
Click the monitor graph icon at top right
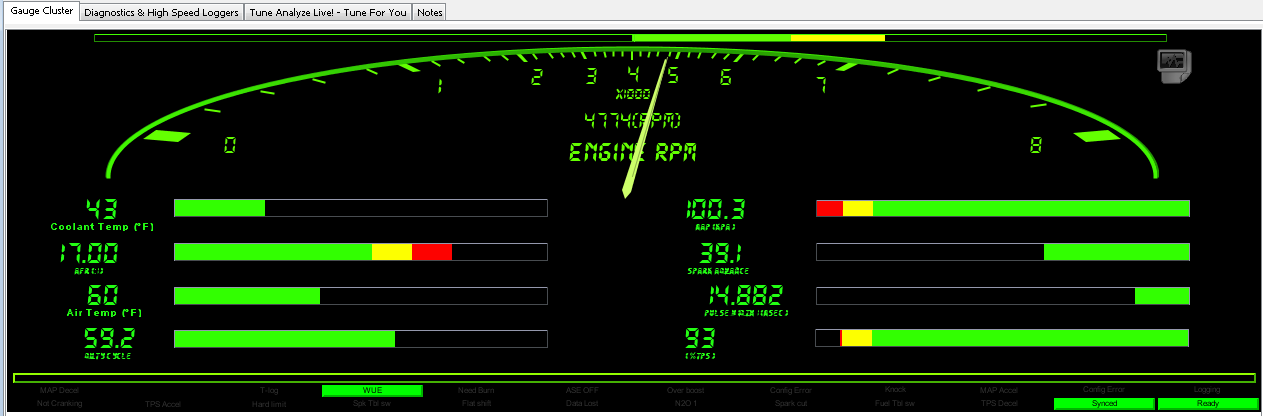pos(1171,65)
